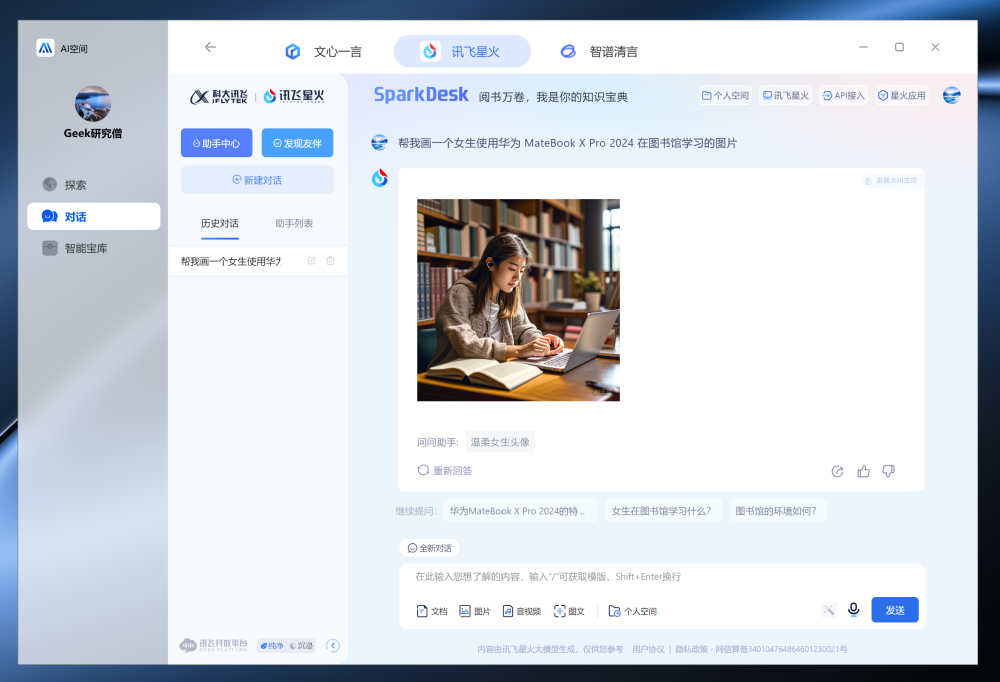
Task: Click the microphone voice input icon
Action: [853, 610]
